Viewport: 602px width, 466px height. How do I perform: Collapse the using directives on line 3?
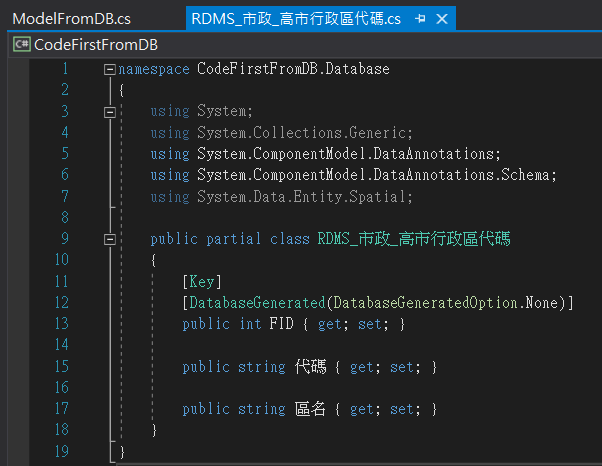point(109,112)
